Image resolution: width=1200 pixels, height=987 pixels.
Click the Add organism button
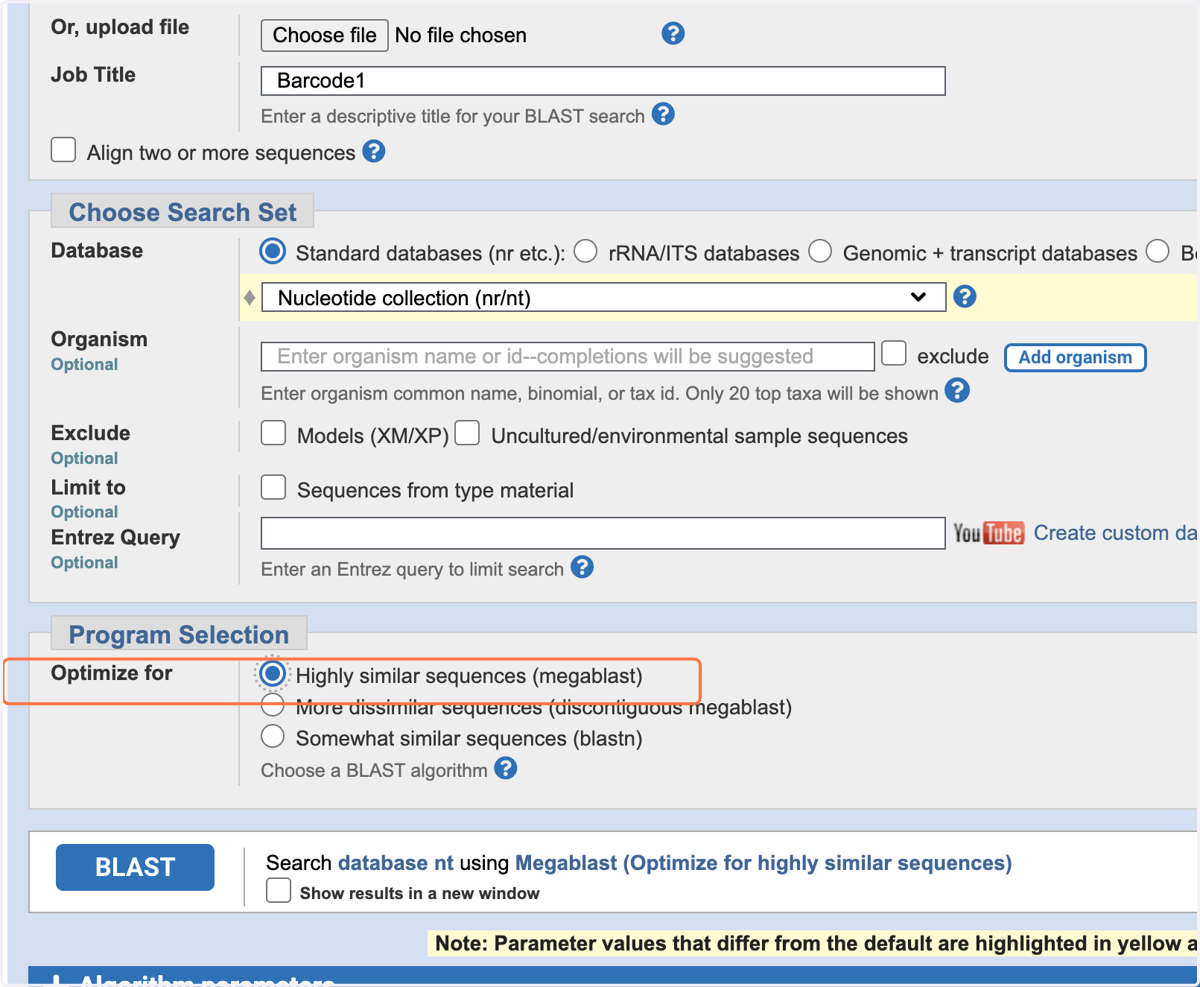[1075, 357]
